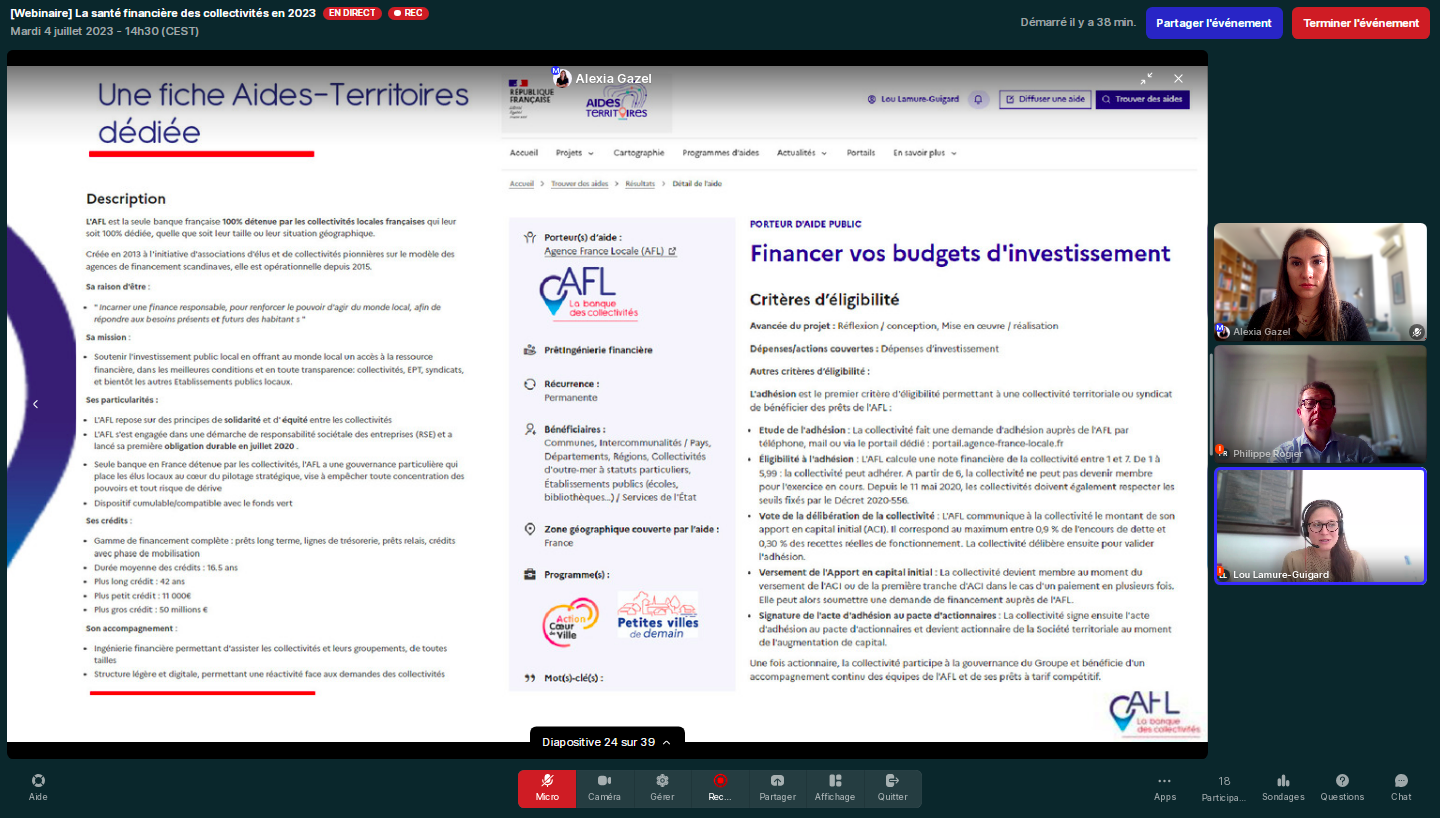
Task: Open the Gérer settings gear
Action: 662,788
